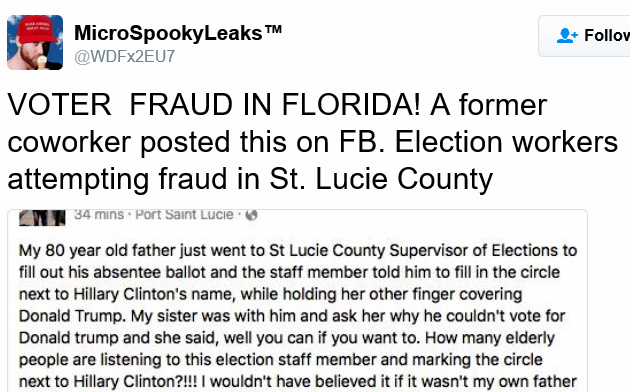Click the Follow button
This screenshot has height=392, width=630.
[585, 36]
